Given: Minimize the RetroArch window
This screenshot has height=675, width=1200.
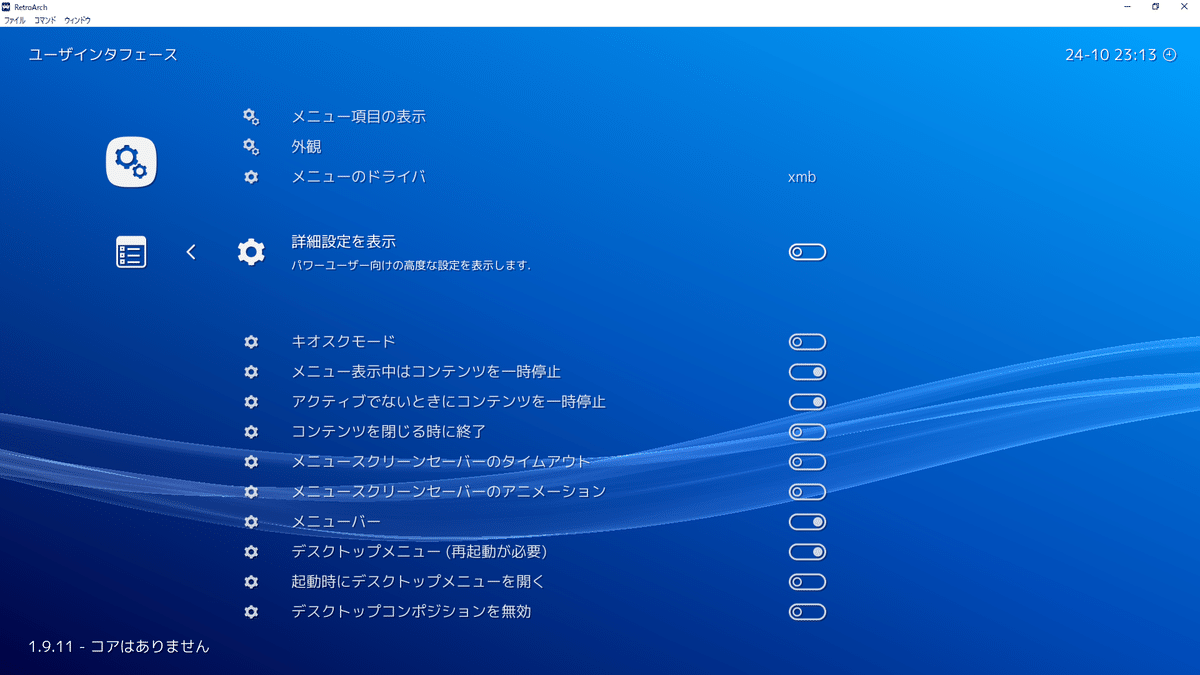Looking at the screenshot, I should [x=1125, y=6].
